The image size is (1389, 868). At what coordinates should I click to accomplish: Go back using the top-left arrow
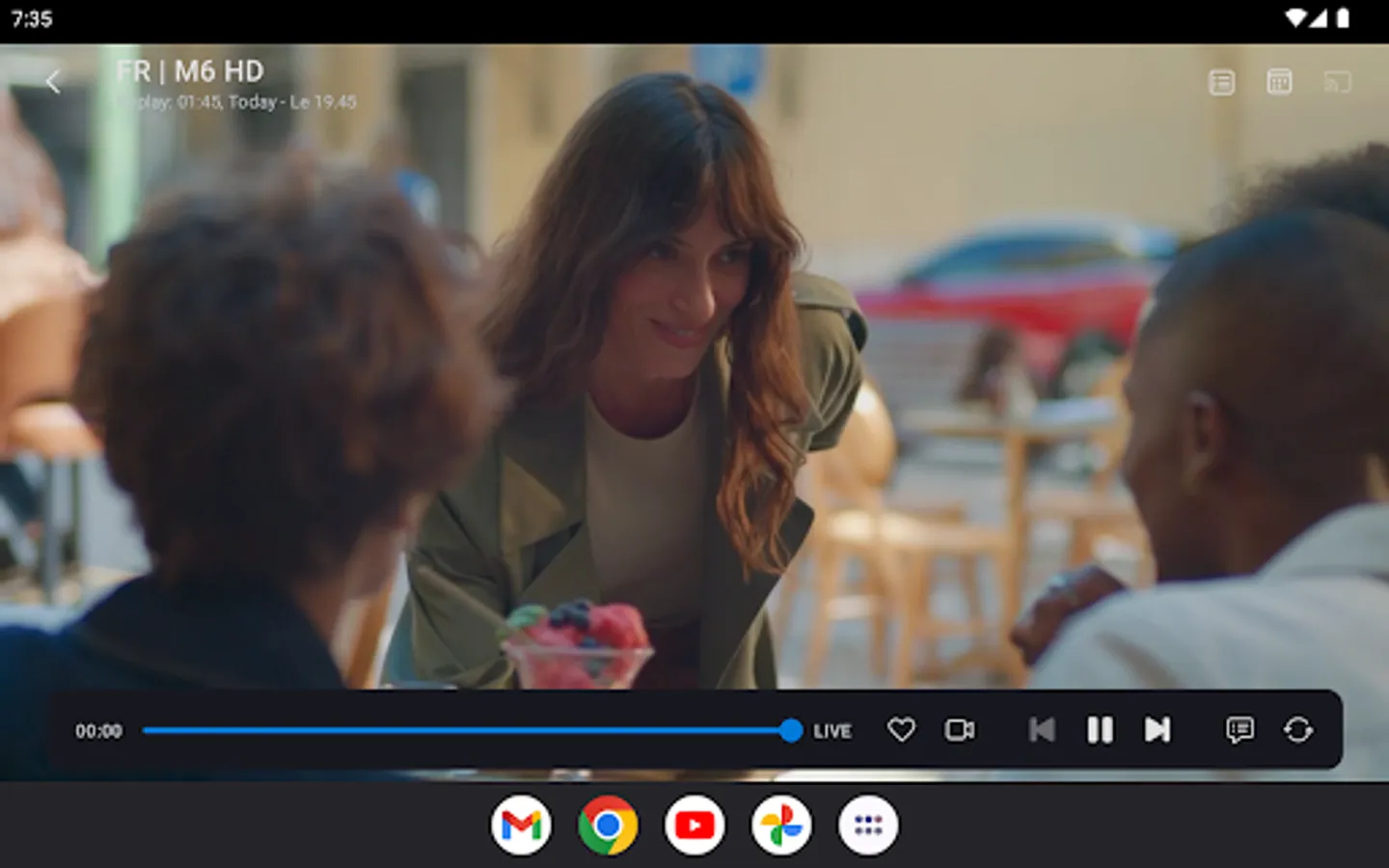53,82
